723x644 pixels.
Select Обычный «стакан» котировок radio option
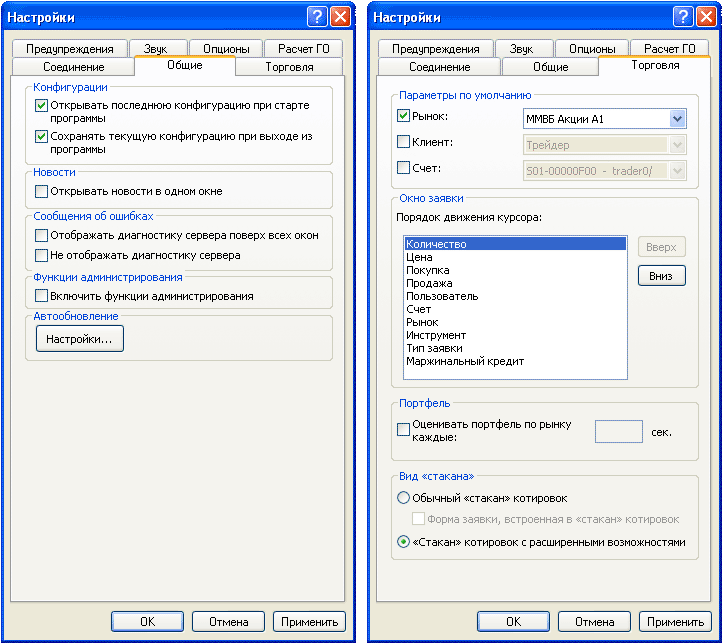click(x=403, y=498)
